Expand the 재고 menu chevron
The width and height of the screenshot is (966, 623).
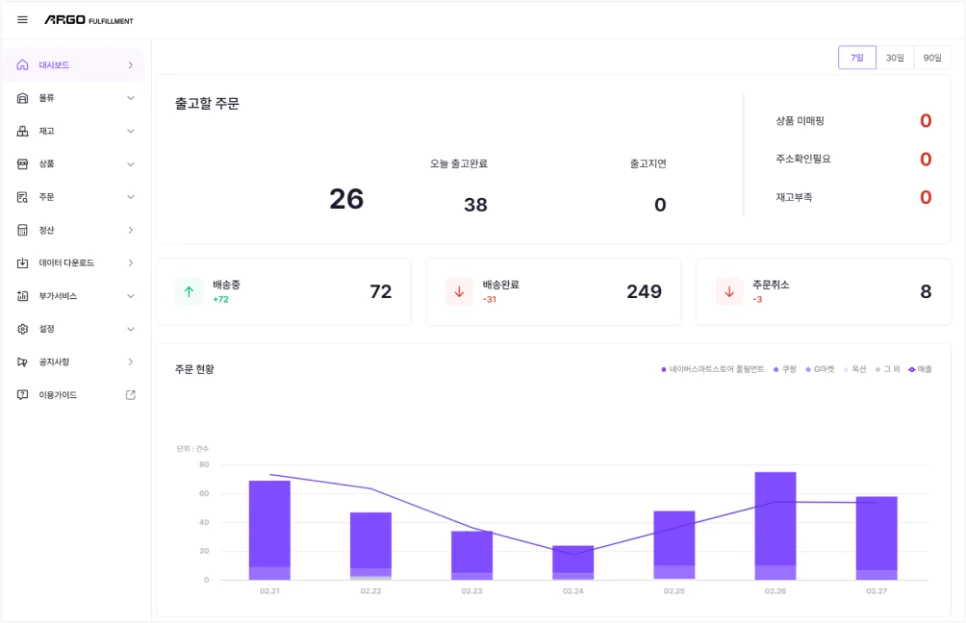click(131, 131)
